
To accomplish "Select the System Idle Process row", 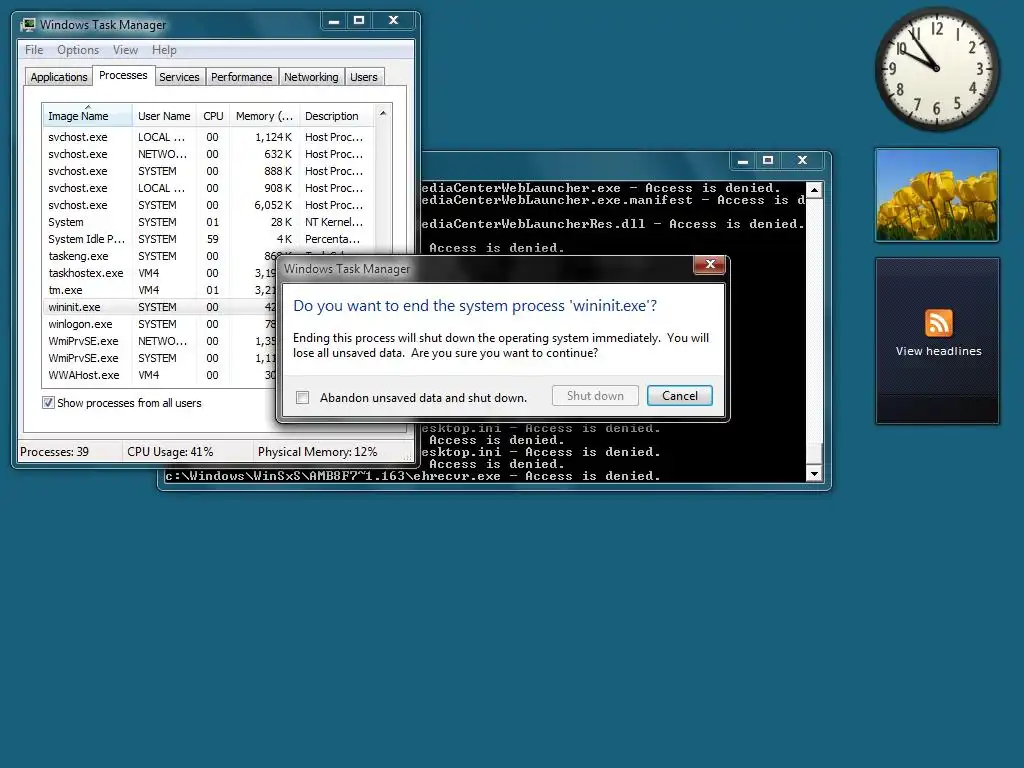I will 208,239.
